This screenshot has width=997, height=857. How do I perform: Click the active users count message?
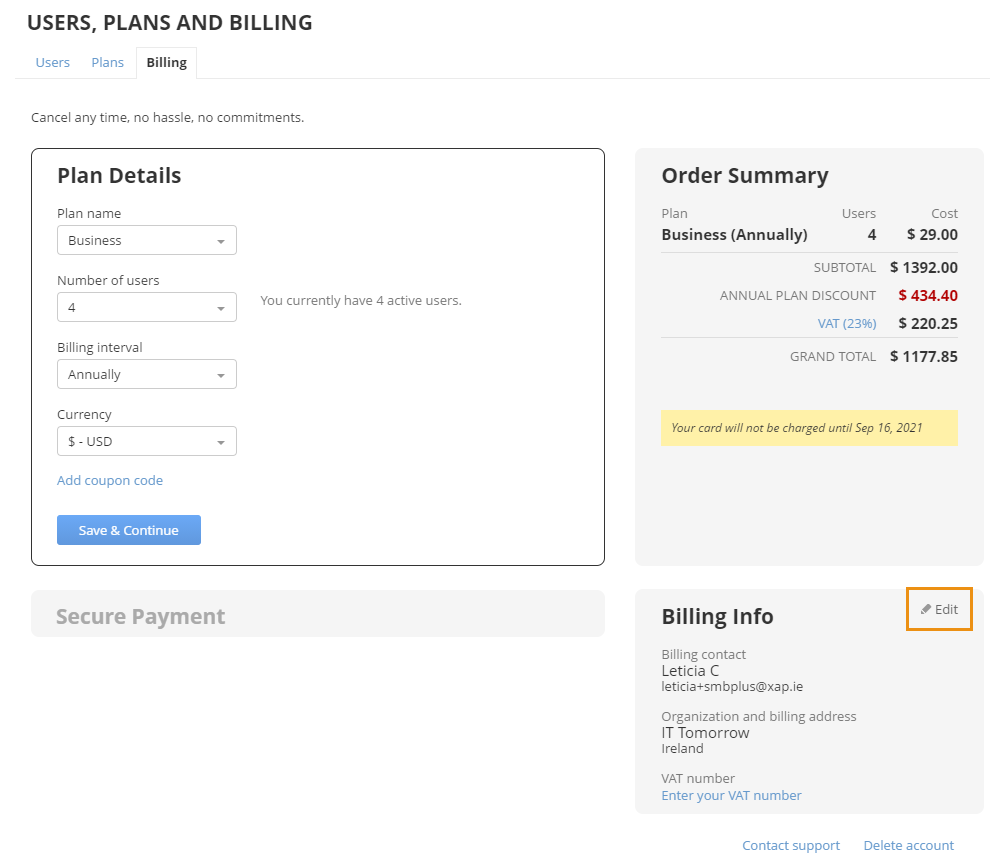pos(361,300)
